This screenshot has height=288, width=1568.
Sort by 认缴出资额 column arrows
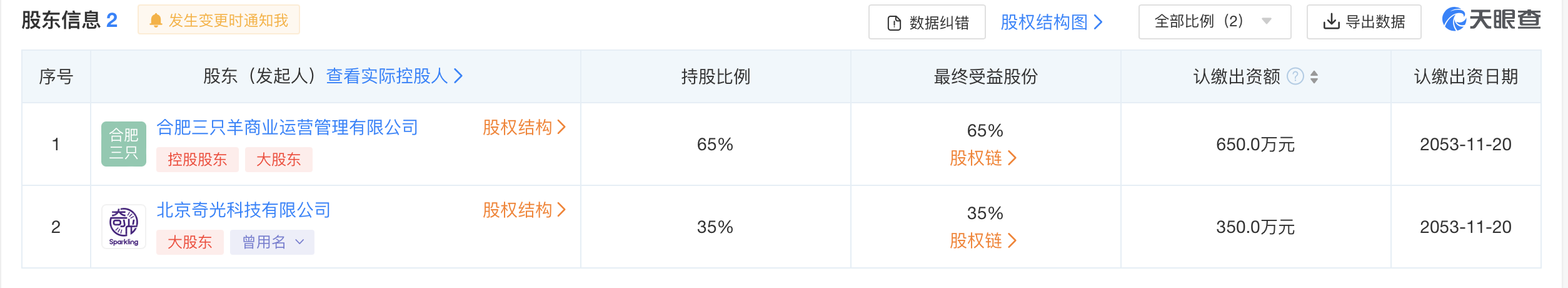pyautogui.click(x=1314, y=76)
